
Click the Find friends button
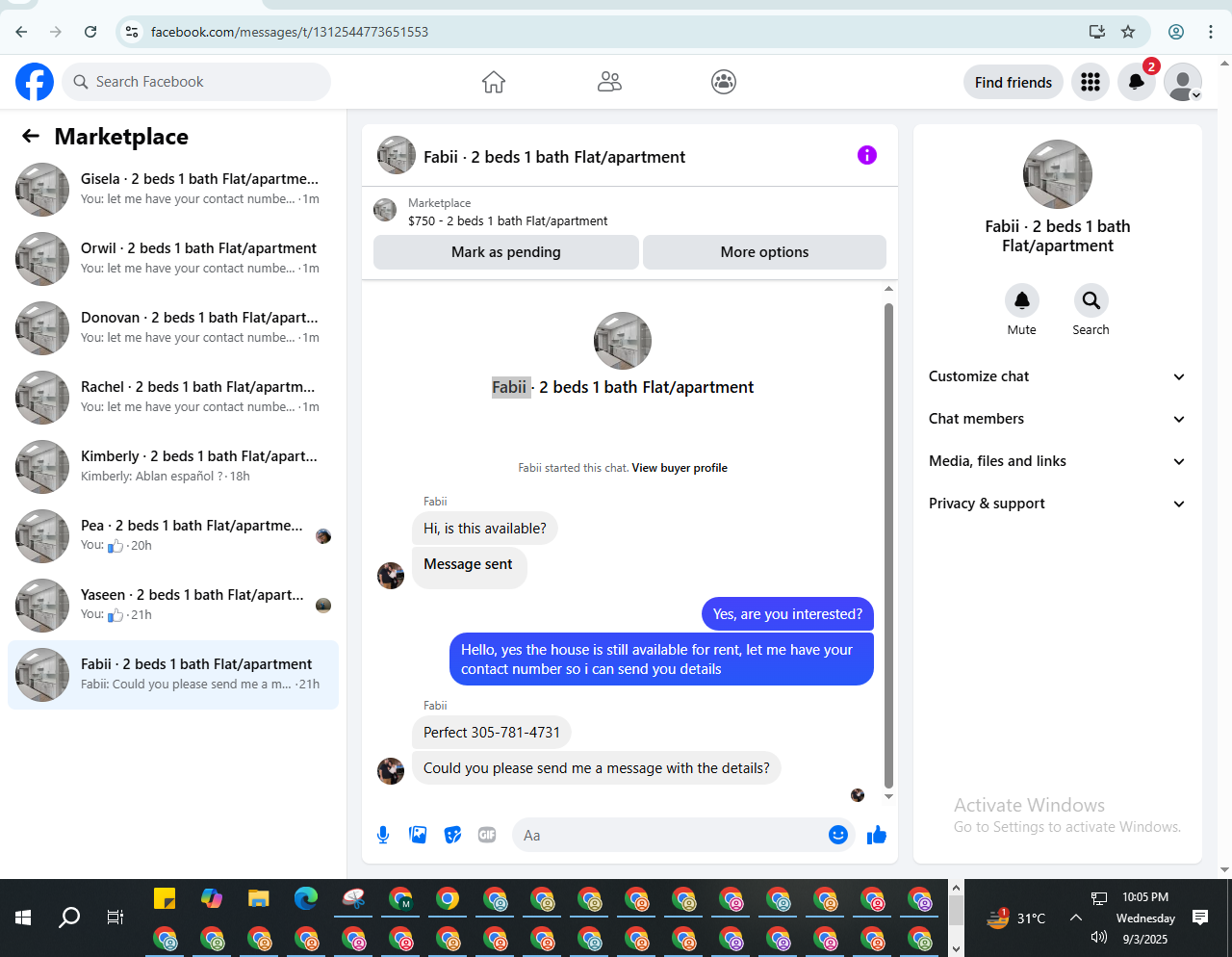pyautogui.click(x=1014, y=83)
